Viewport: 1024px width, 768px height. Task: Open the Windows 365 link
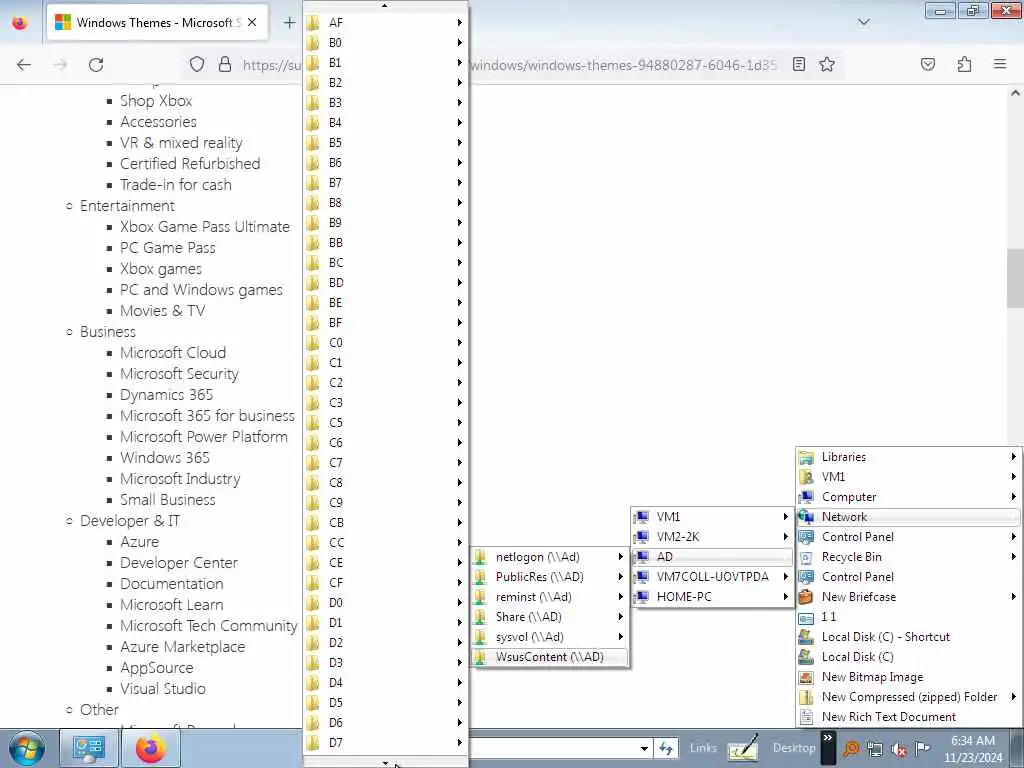point(165,458)
